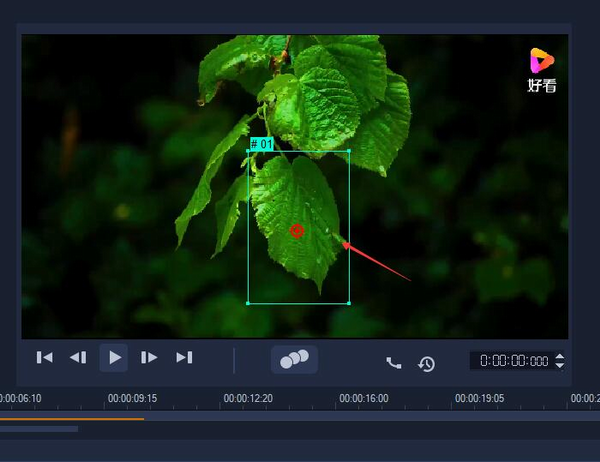Select the #01 tracker label
The width and height of the screenshot is (600, 462).
click(261, 144)
